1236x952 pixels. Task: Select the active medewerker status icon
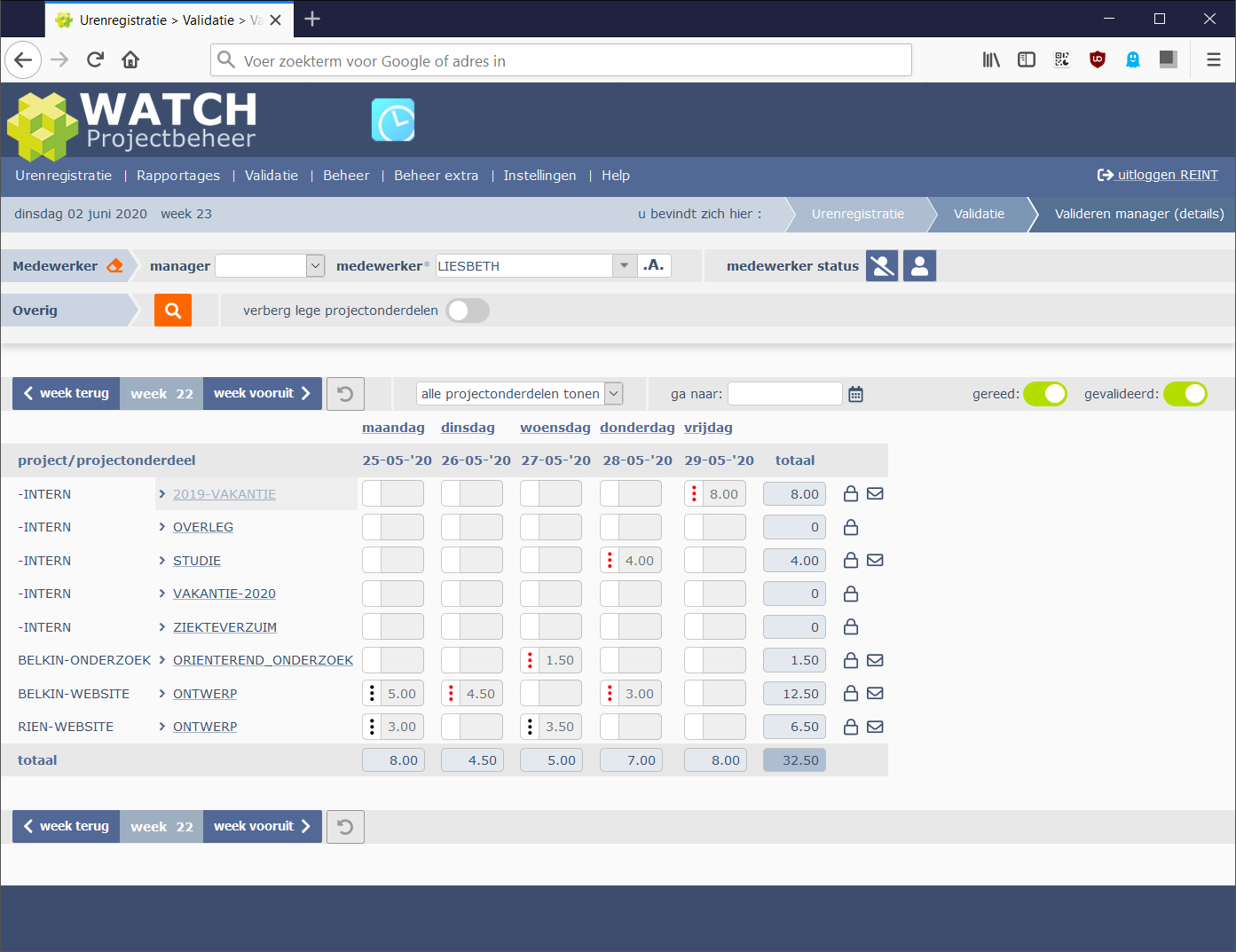point(920,265)
